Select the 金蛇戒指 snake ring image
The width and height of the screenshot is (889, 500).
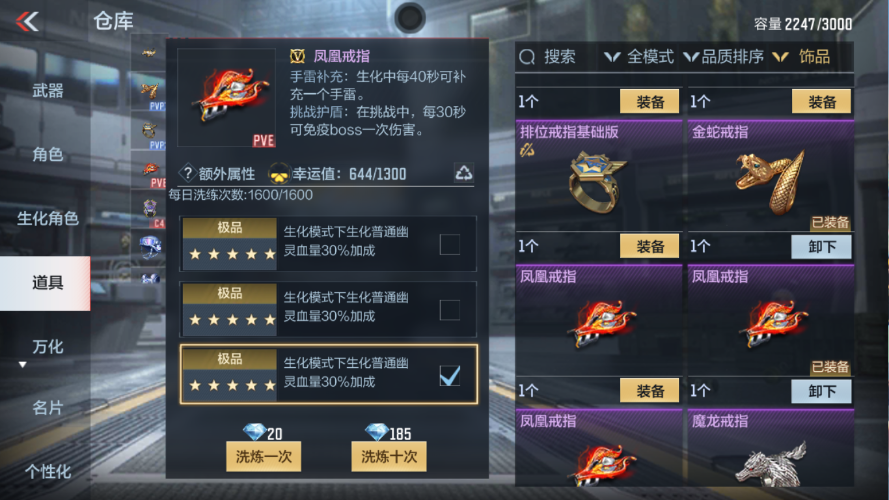[770, 181]
